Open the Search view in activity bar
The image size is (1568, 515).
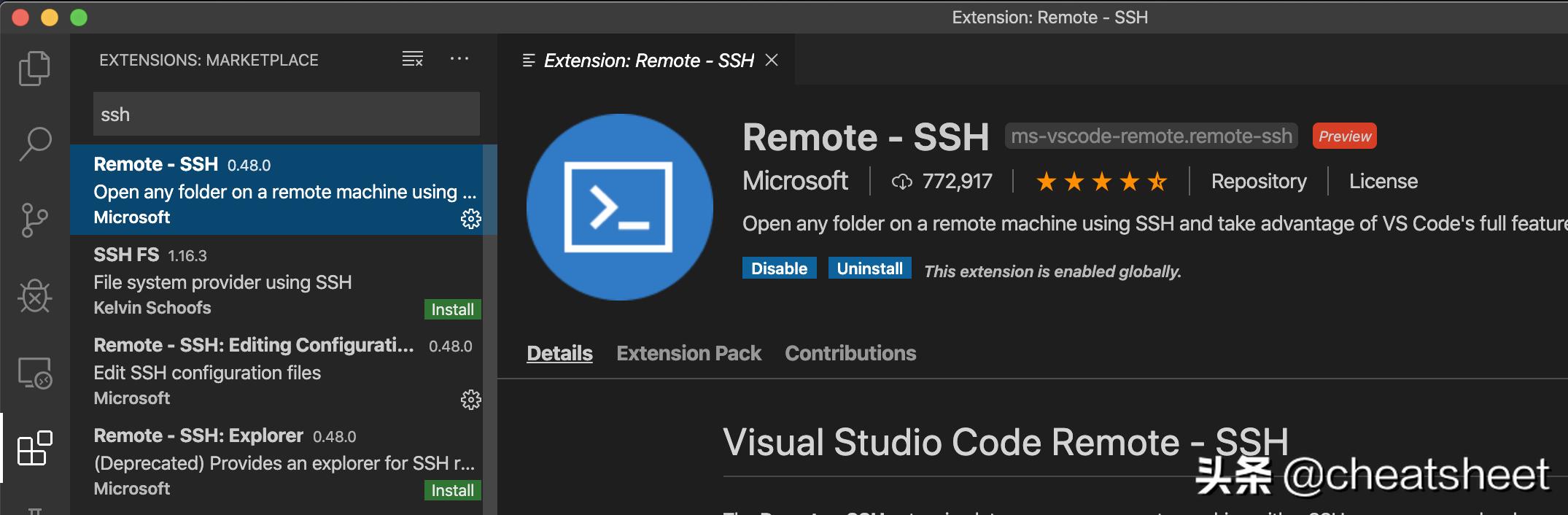click(x=34, y=144)
